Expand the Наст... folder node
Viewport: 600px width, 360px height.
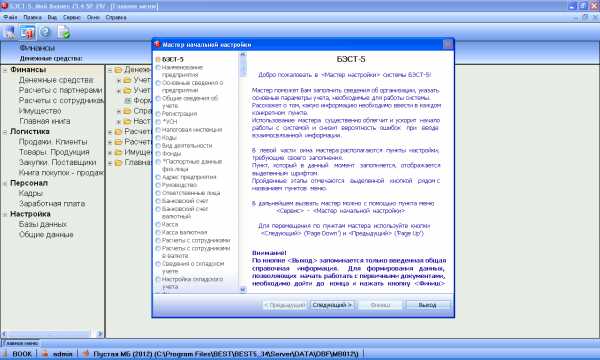coord(119,122)
